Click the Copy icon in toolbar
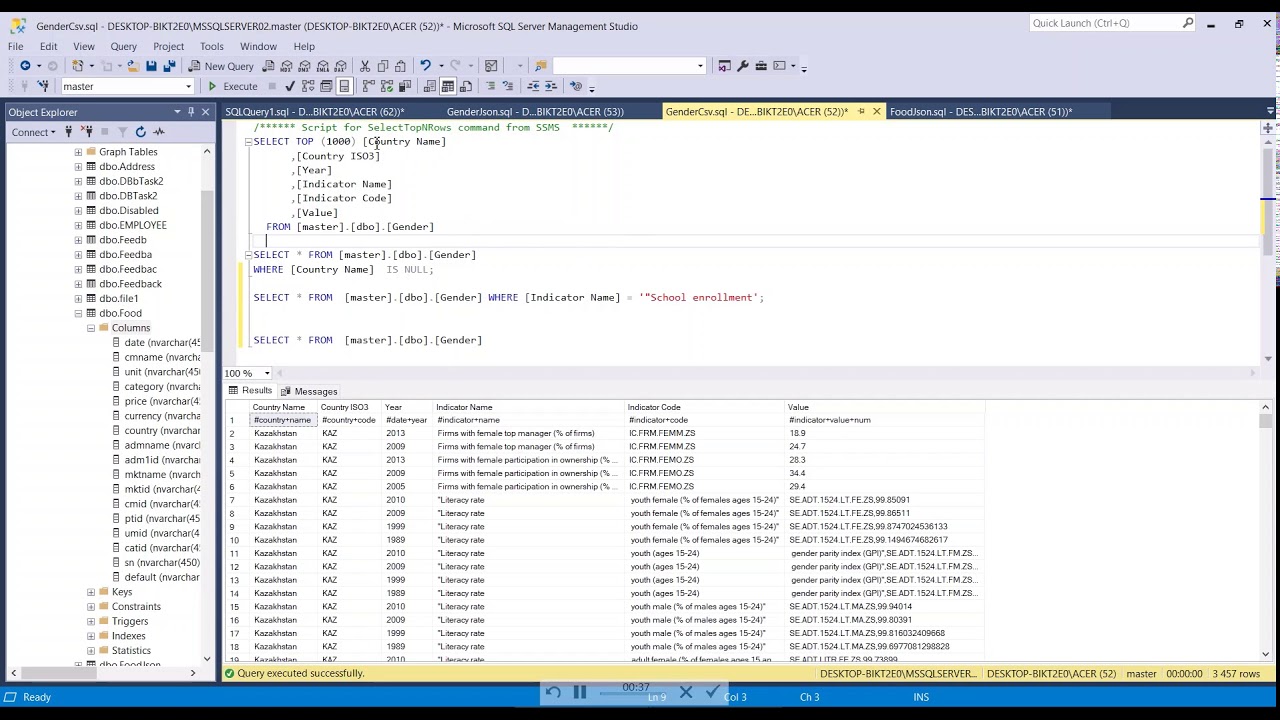Image resolution: width=1280 pixels, height=720 pixels. click(383, 66)
